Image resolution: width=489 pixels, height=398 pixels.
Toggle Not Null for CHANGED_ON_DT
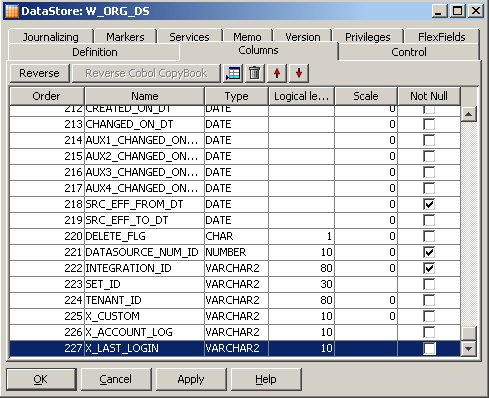[429, 124]
